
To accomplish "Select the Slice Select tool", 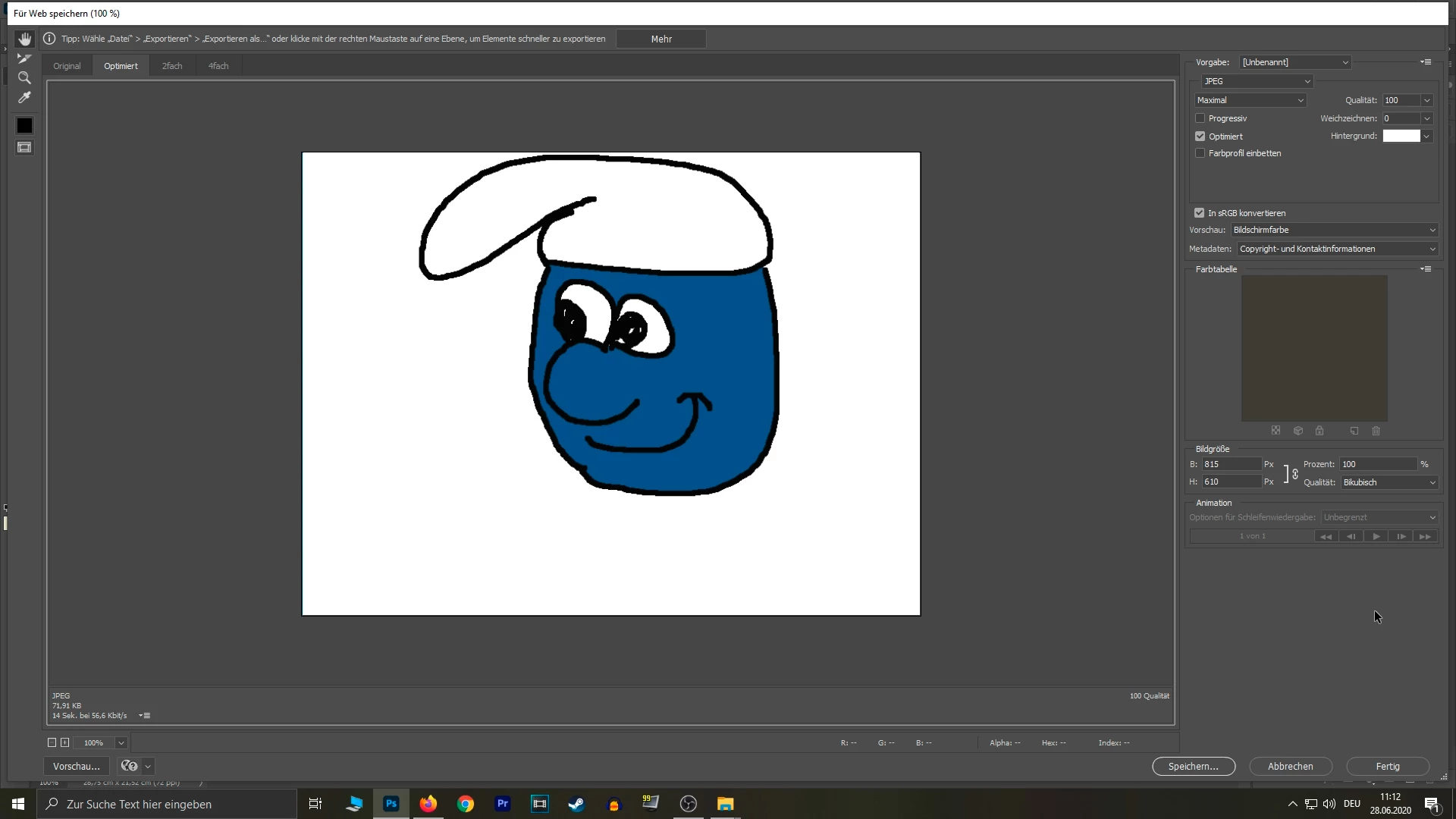I will pos(24,58).
